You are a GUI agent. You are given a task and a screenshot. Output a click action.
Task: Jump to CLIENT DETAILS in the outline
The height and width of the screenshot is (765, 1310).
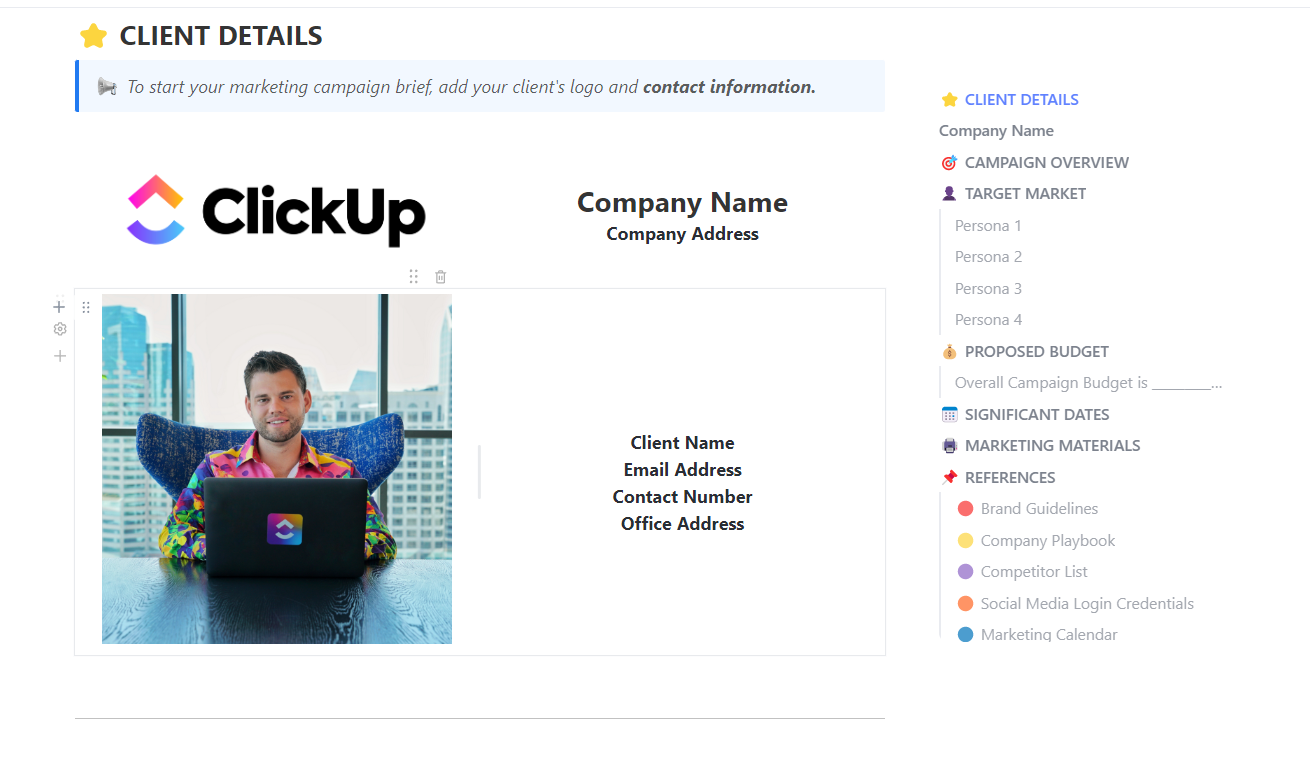[x=1022, y=100]
